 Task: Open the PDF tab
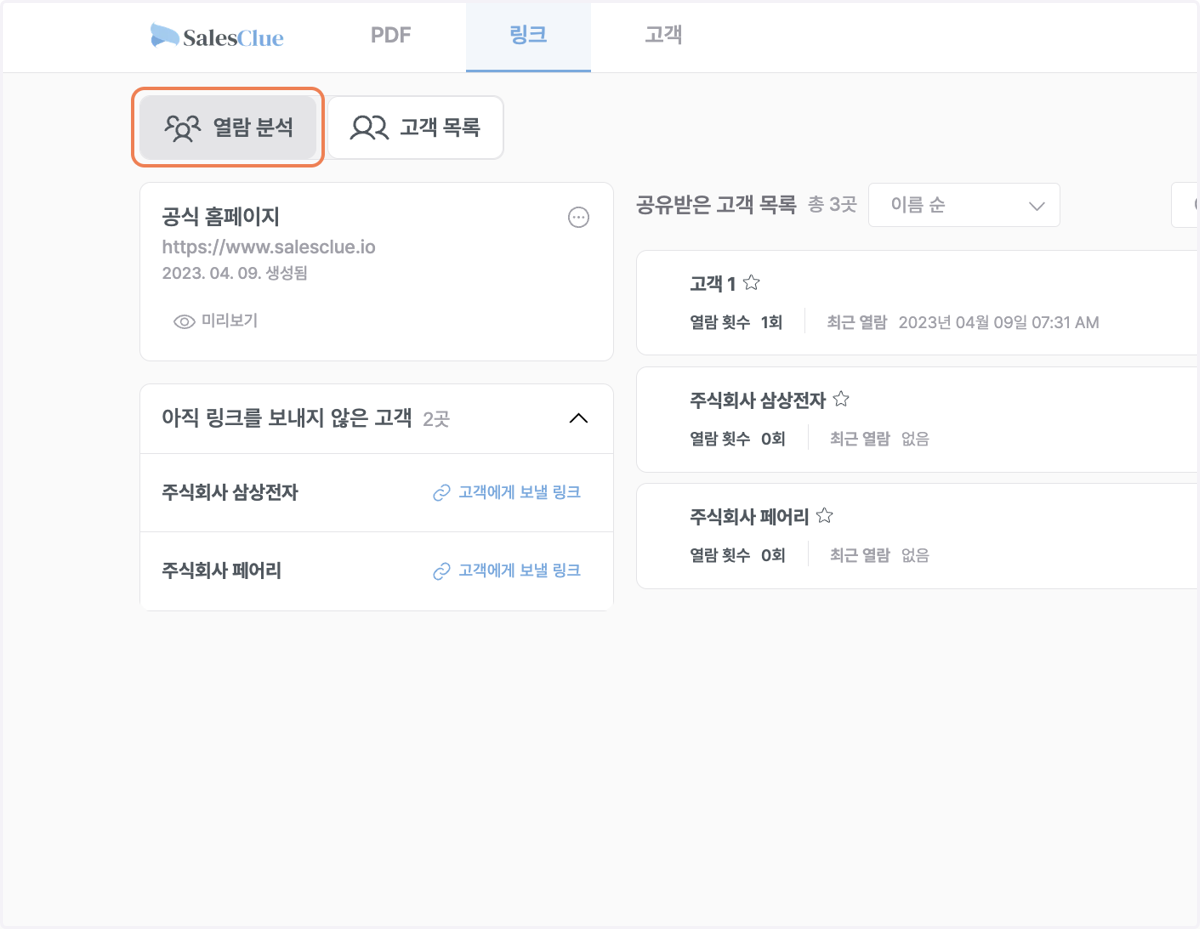[391, 35]
